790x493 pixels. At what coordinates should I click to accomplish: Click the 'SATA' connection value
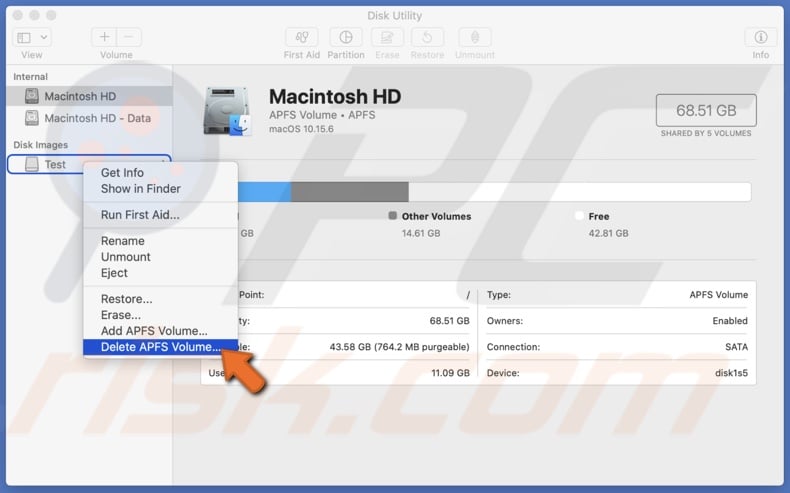736,347
